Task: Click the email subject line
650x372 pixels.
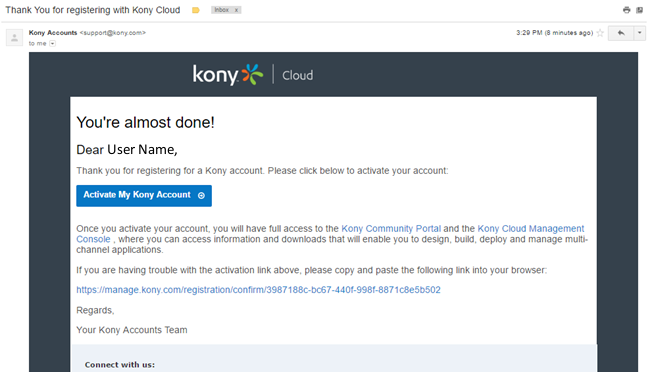Action: [92, 10]
